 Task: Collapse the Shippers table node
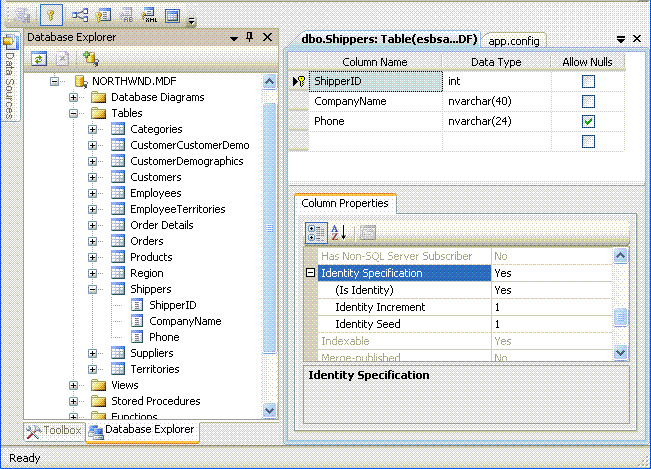[x=93, y=289]
